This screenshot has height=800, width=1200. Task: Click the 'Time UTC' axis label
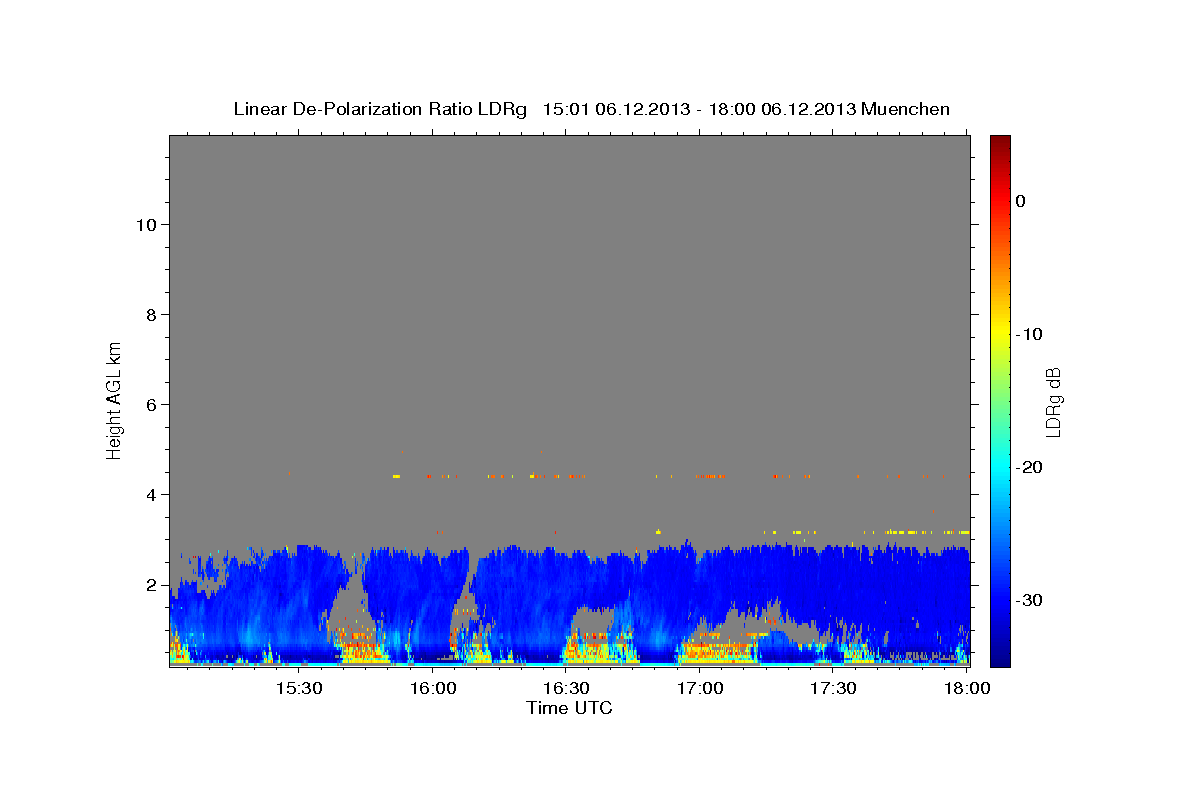tap(569, 708)
